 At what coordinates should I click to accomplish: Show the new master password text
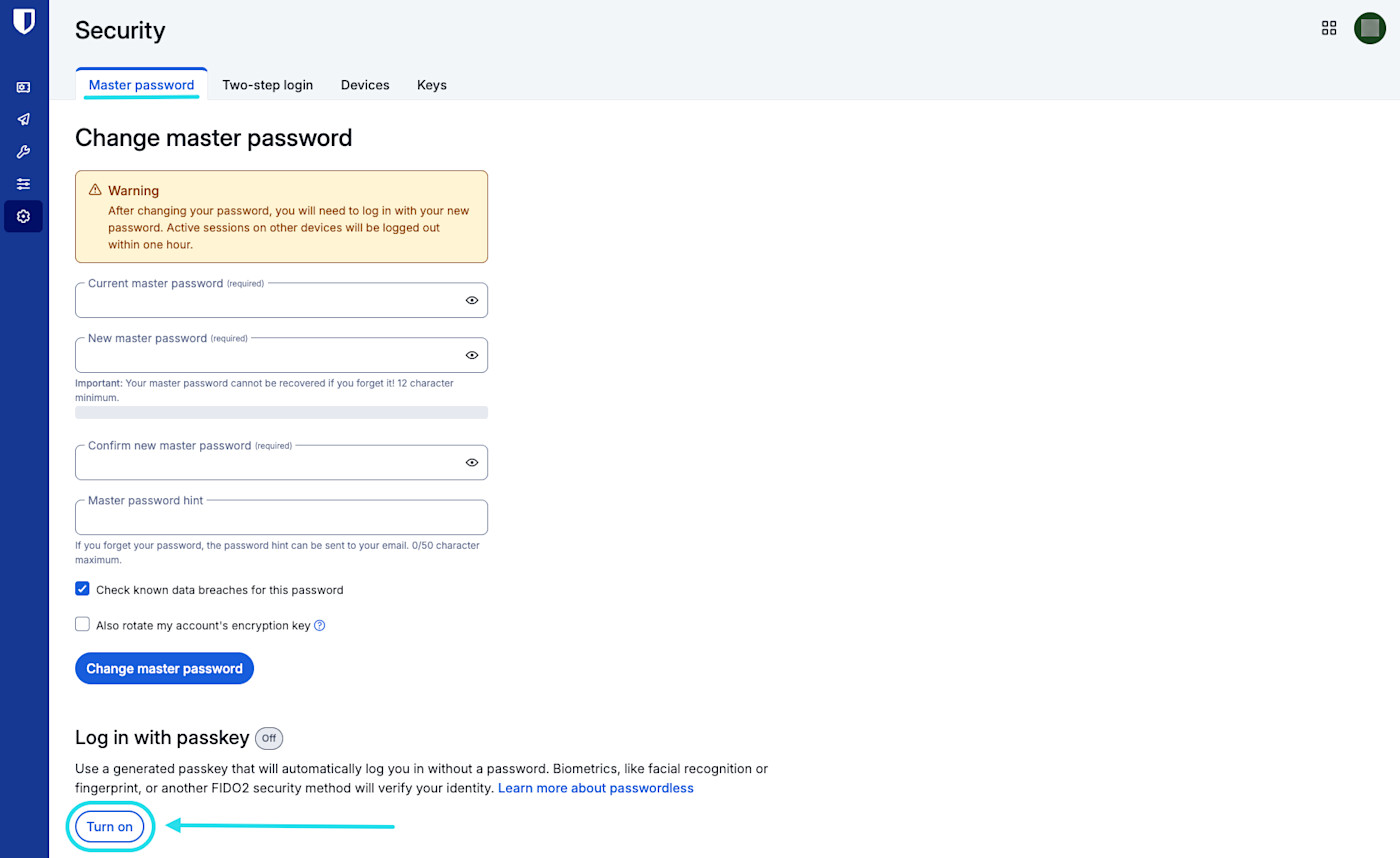pyautogui.click(x=471, y=354)
